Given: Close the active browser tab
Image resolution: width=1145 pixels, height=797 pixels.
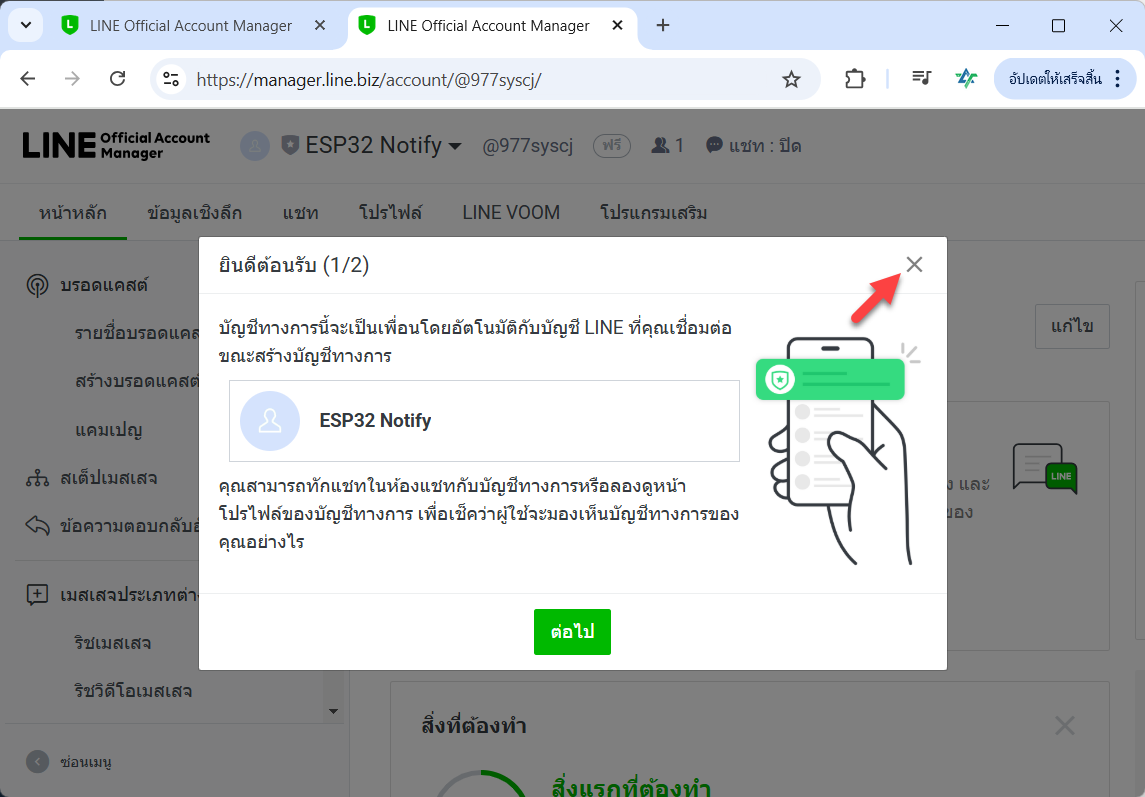Looking at the screenshot, I should 617,26.
